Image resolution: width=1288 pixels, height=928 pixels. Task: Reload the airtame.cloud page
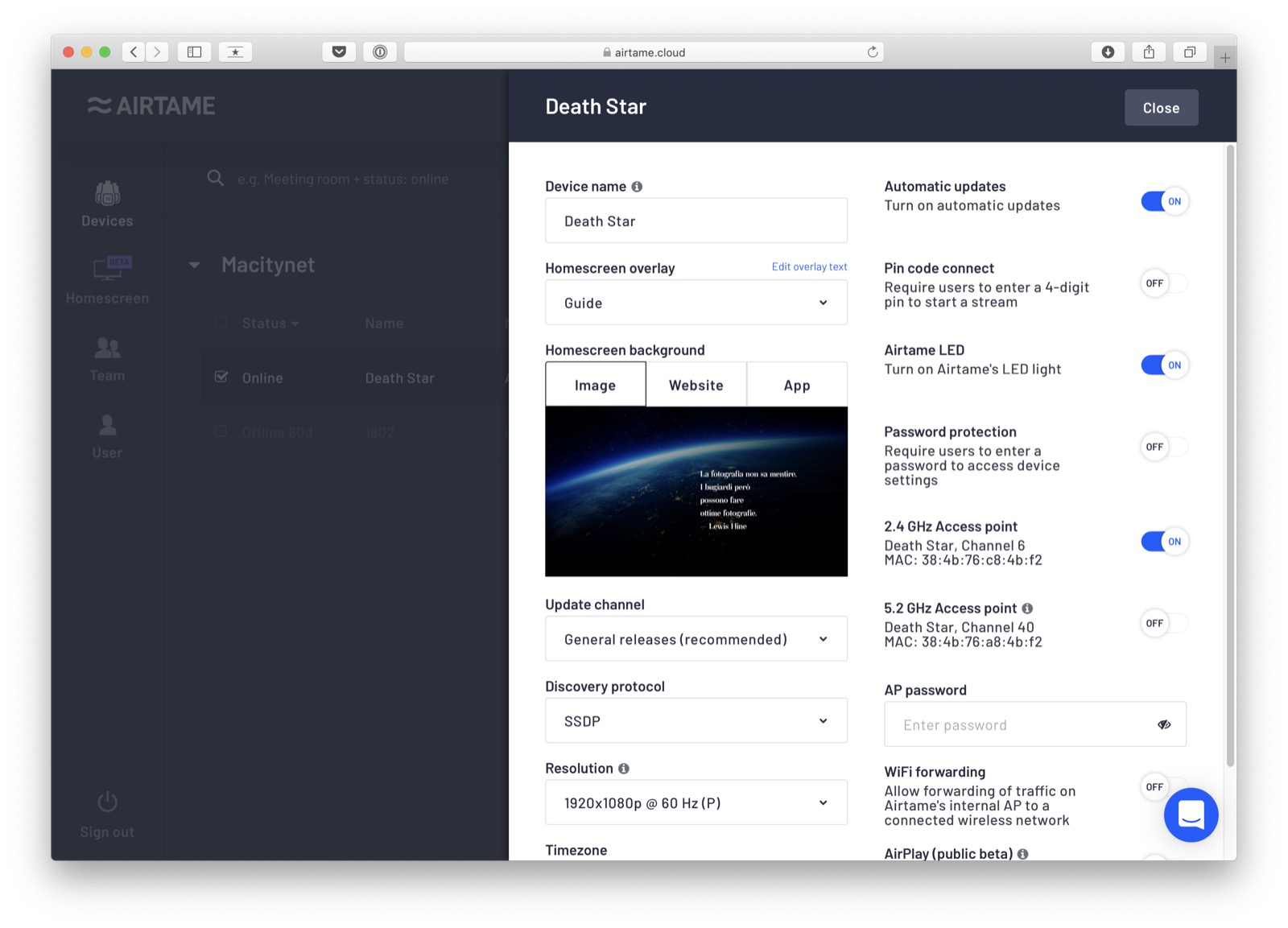tap(873, 52)
